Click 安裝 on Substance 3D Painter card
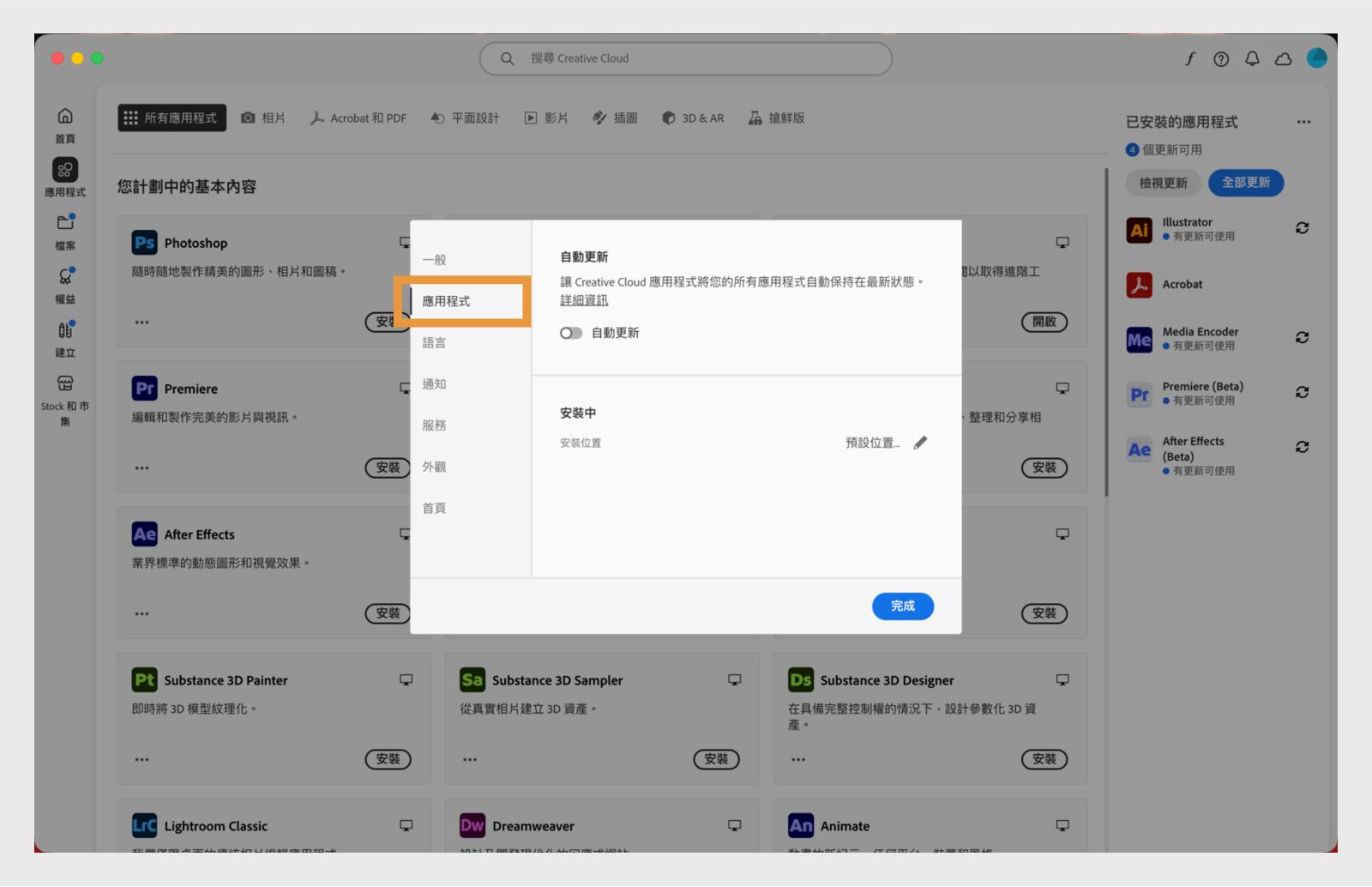The image size is (1372, 887). tap(388, 759)
